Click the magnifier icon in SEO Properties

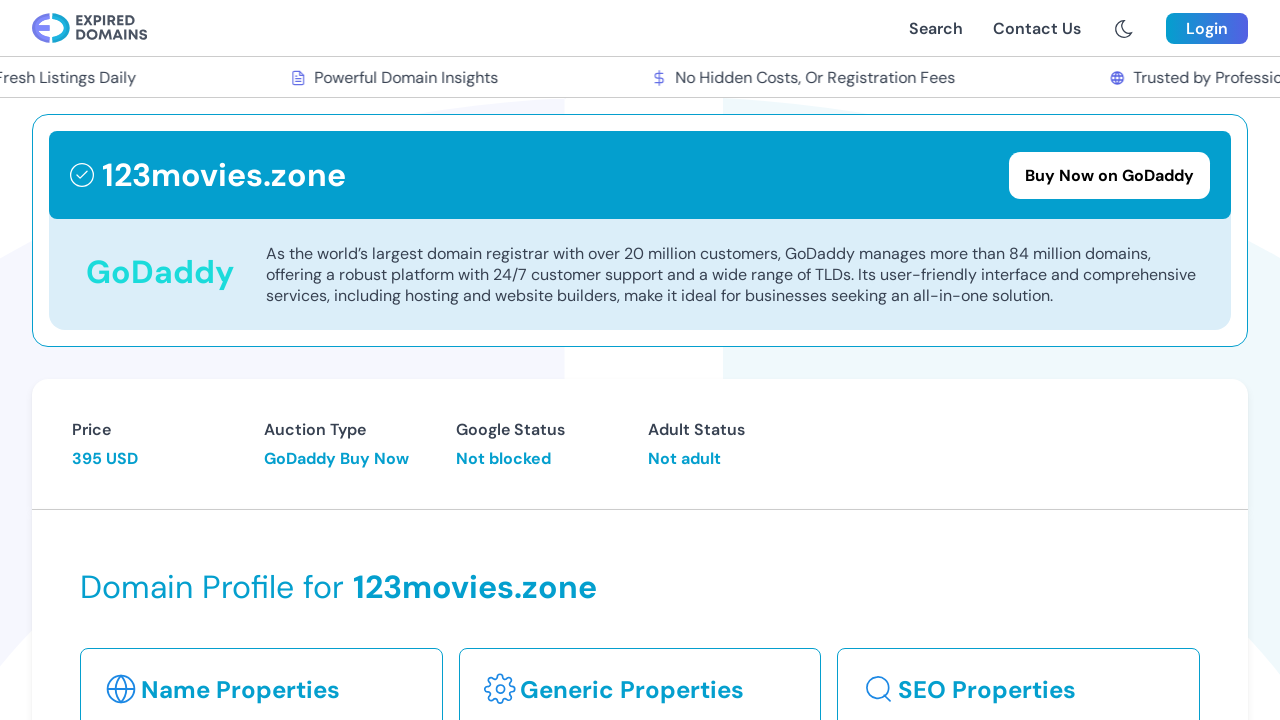click(878, 689)
